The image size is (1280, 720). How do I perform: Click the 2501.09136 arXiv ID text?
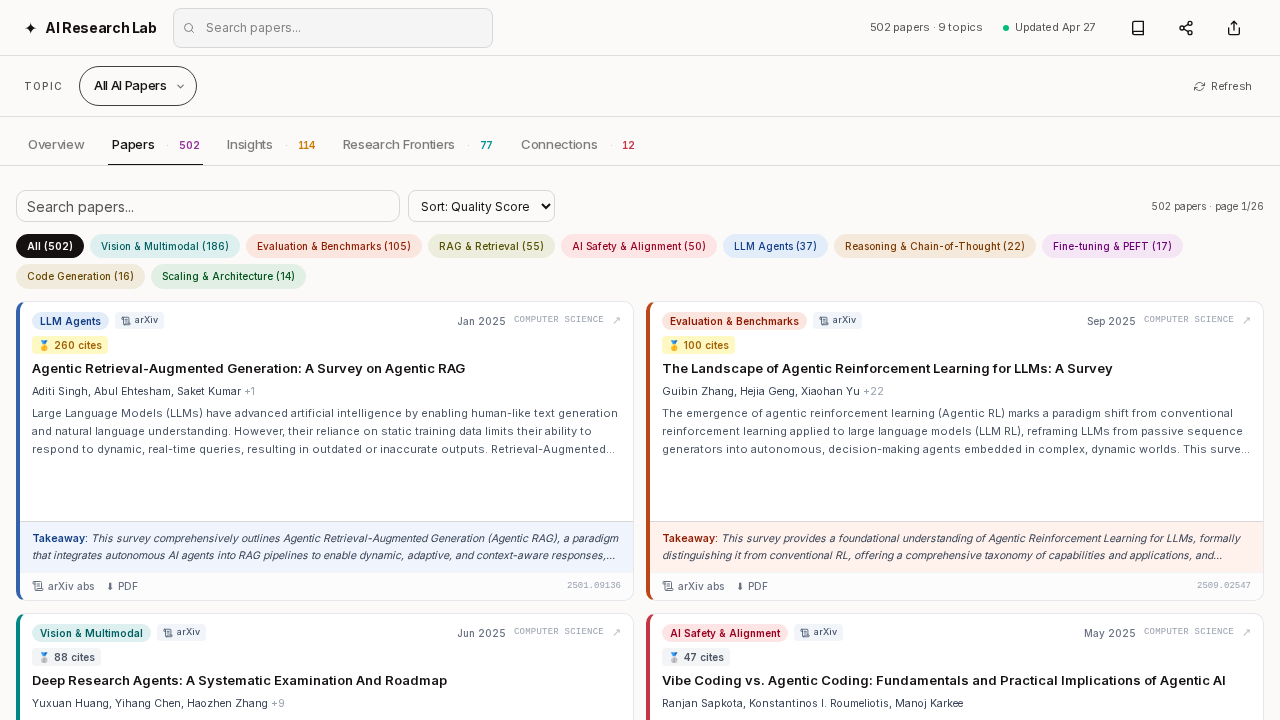pos(594,586)
